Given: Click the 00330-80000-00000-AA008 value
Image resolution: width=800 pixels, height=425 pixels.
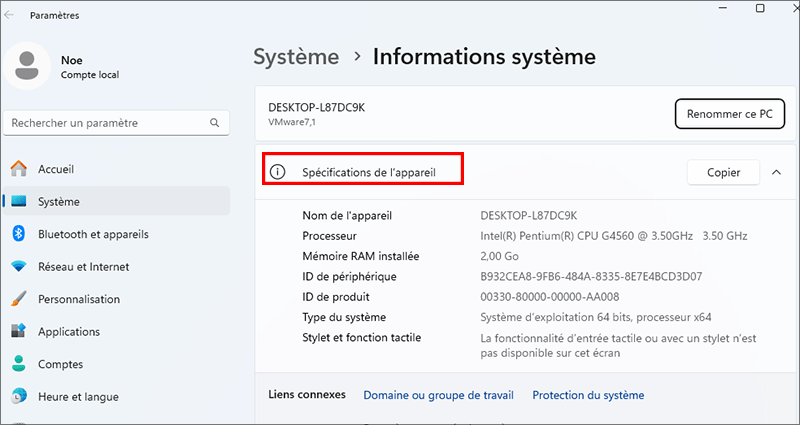Looking at the screenshot, I should point(550,297).
